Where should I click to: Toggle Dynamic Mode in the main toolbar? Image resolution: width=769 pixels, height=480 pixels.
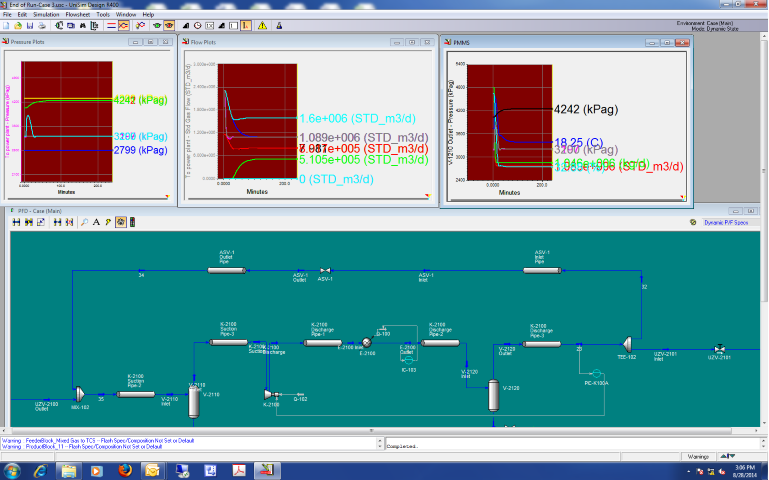(123, 25)
